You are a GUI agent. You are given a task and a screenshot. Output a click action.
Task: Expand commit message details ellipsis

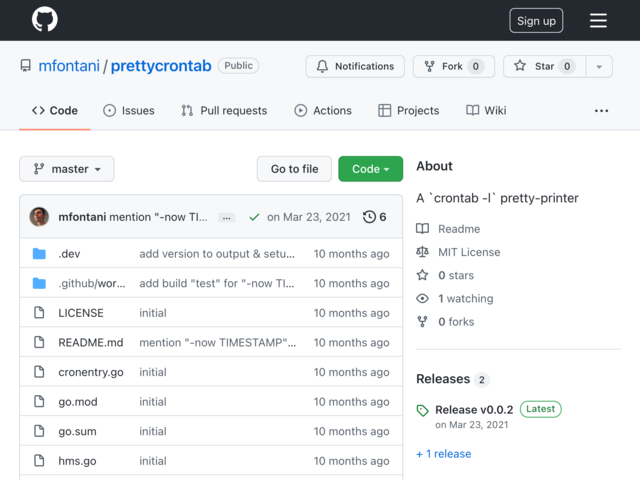pyautogui.click(x=227, y=218)
